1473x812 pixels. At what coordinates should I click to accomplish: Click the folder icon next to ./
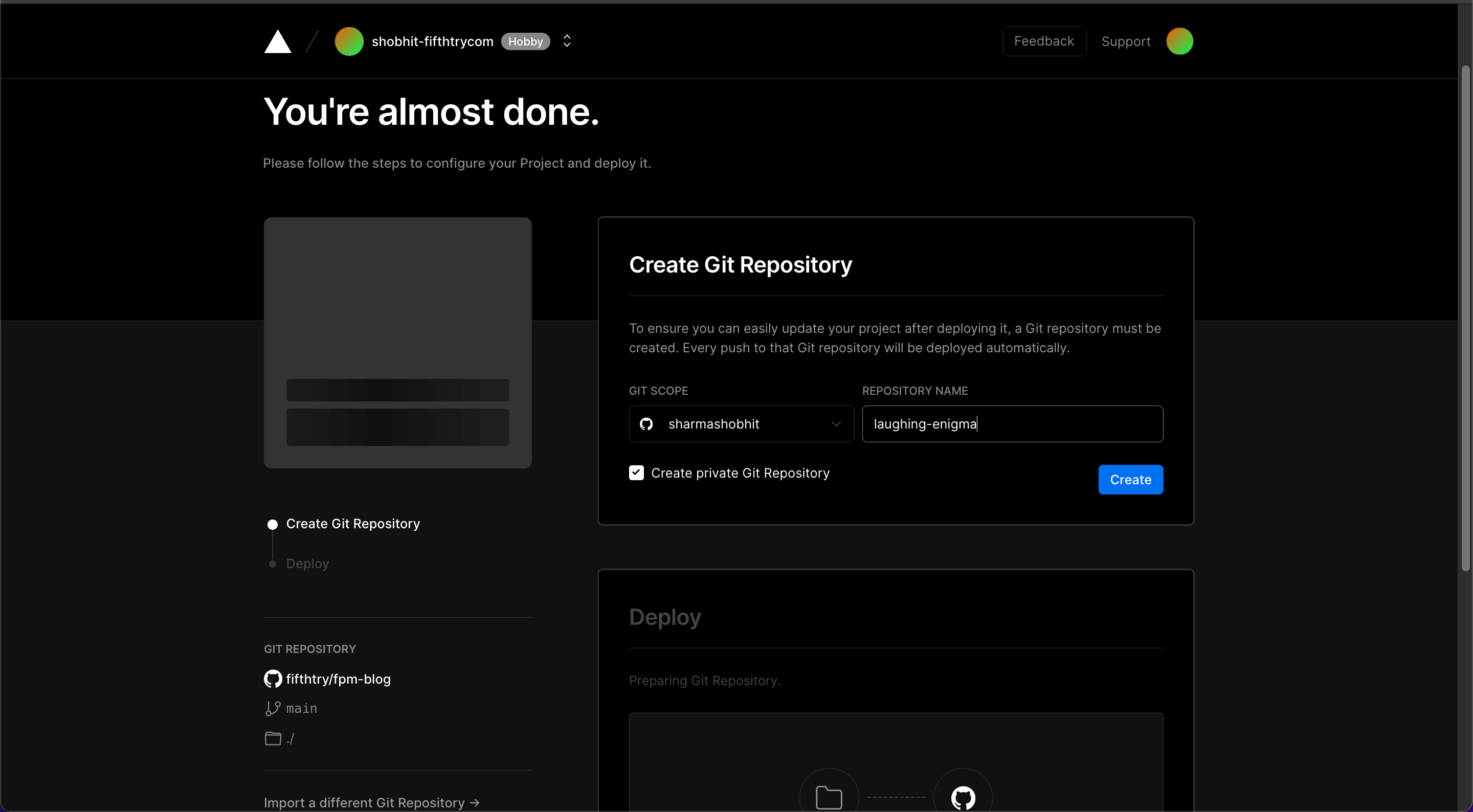pyautogui.click(x=273, y=738)
